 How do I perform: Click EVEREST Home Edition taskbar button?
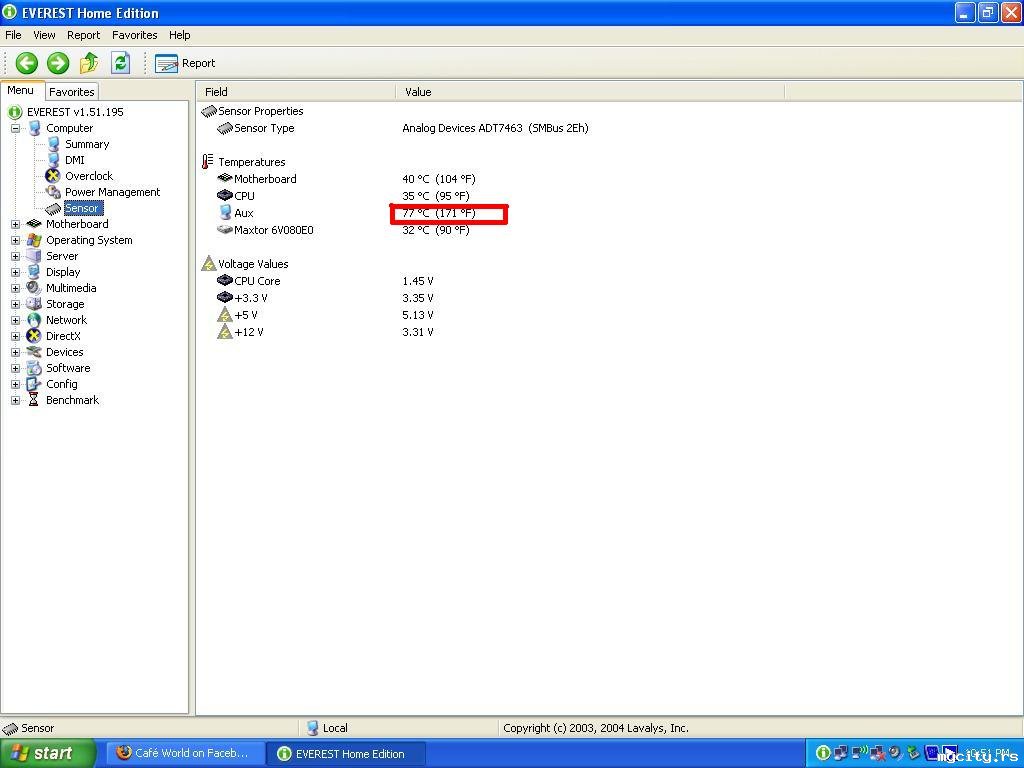pos(346,754)
